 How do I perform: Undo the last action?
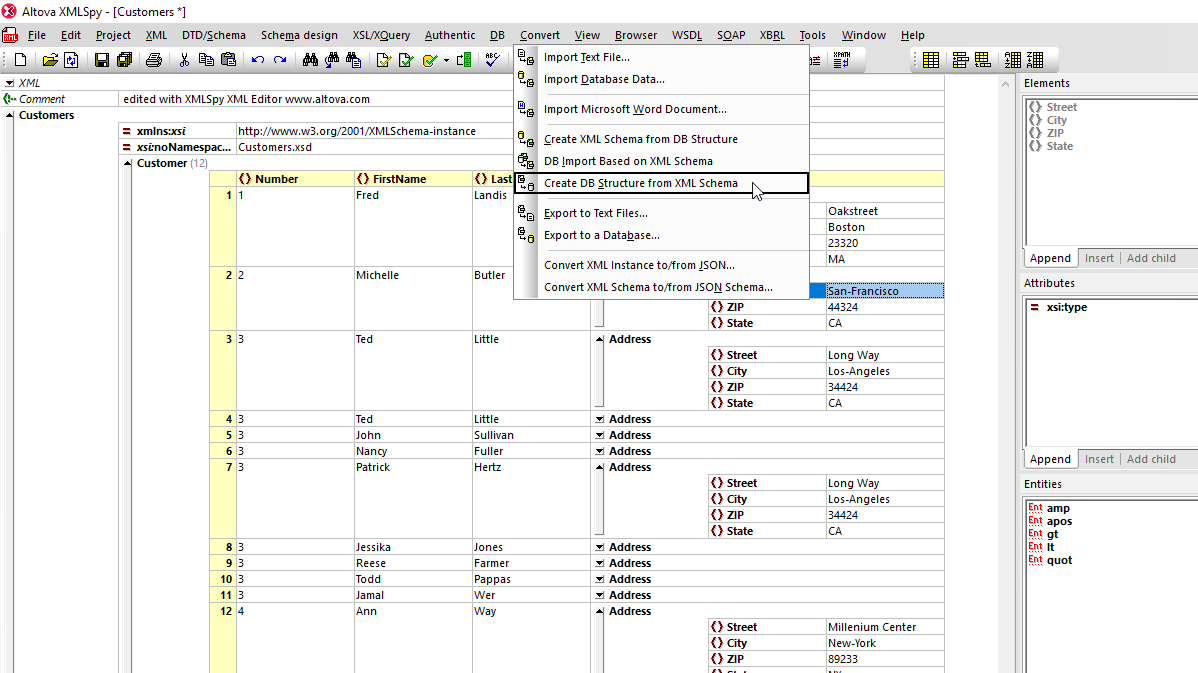pyautogui.click(x=257, y=60)
